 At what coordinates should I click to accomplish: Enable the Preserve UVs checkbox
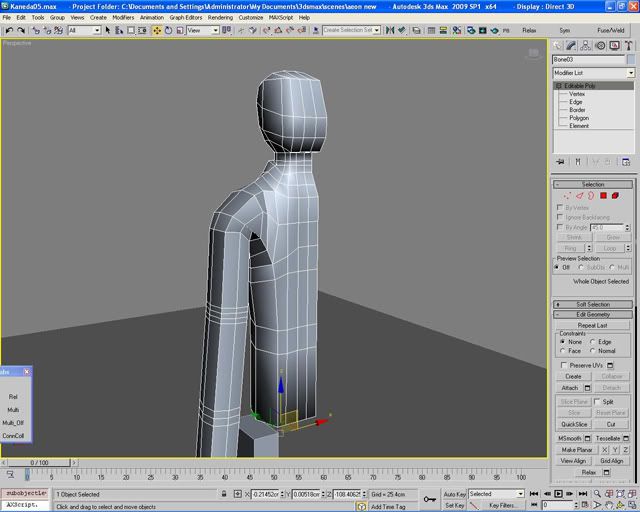click(x=563, y=365)
